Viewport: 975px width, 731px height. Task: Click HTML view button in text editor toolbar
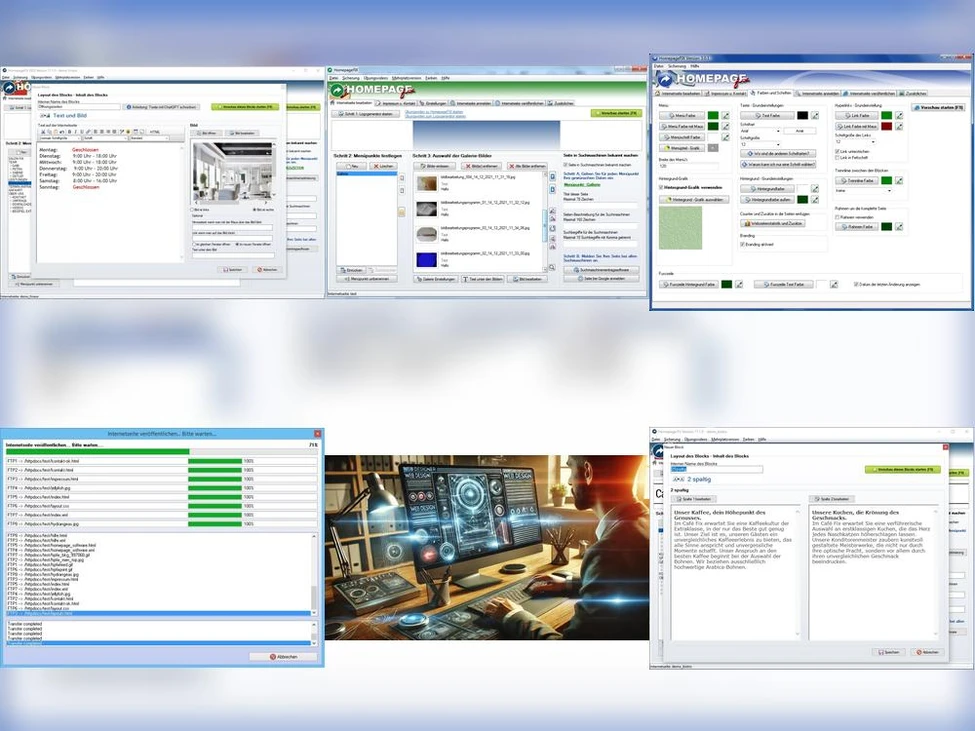154,132
